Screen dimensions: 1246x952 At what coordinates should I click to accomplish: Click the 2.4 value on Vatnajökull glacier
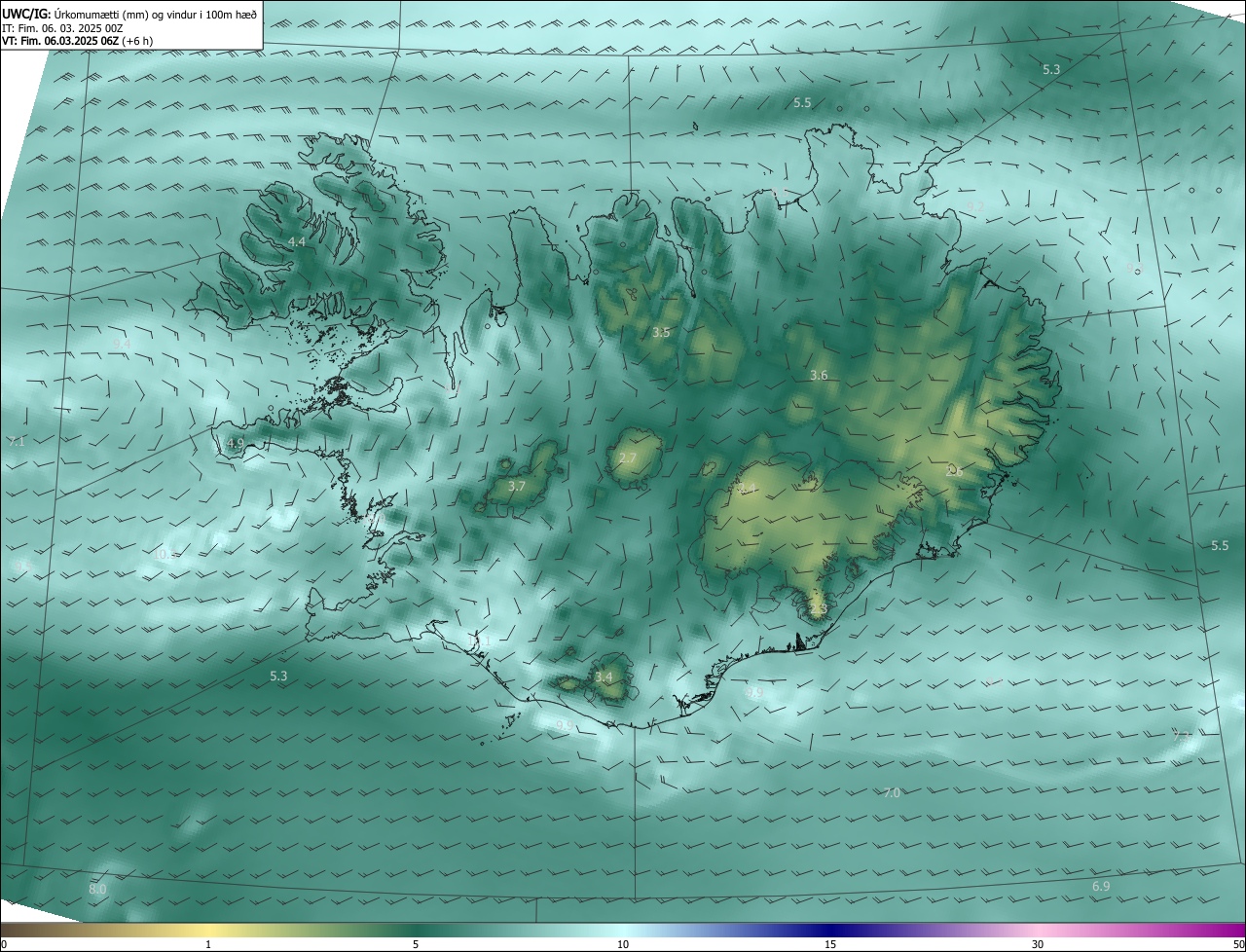tap(748, 489)
